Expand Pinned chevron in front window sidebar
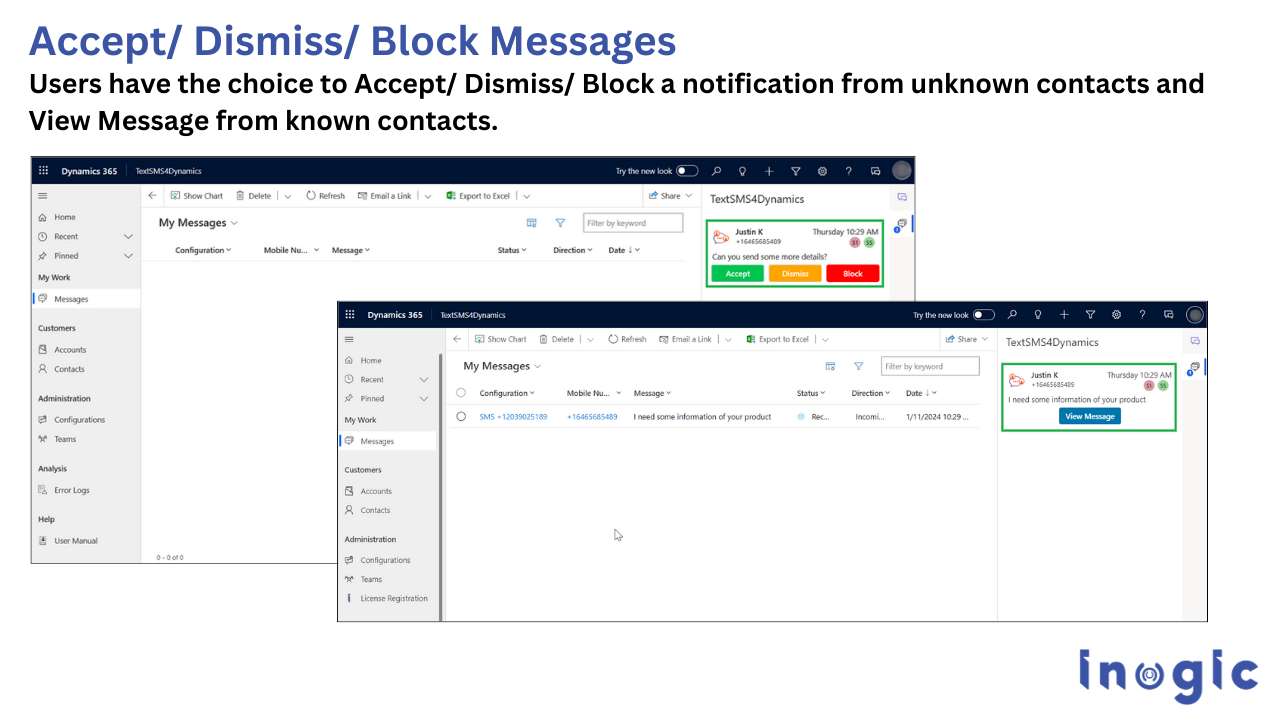The image size is (1280, 720). click(424, 399)
